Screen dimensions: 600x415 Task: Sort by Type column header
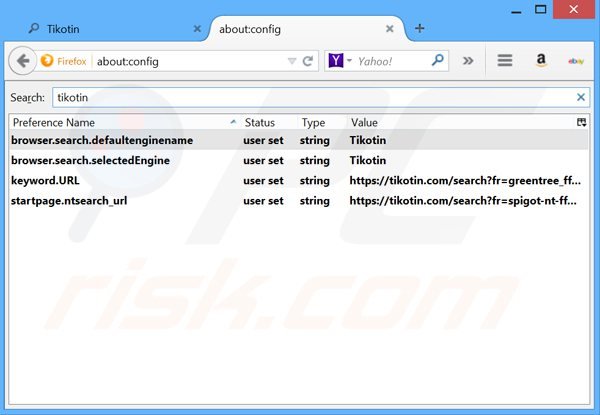(x=322, y=122)
